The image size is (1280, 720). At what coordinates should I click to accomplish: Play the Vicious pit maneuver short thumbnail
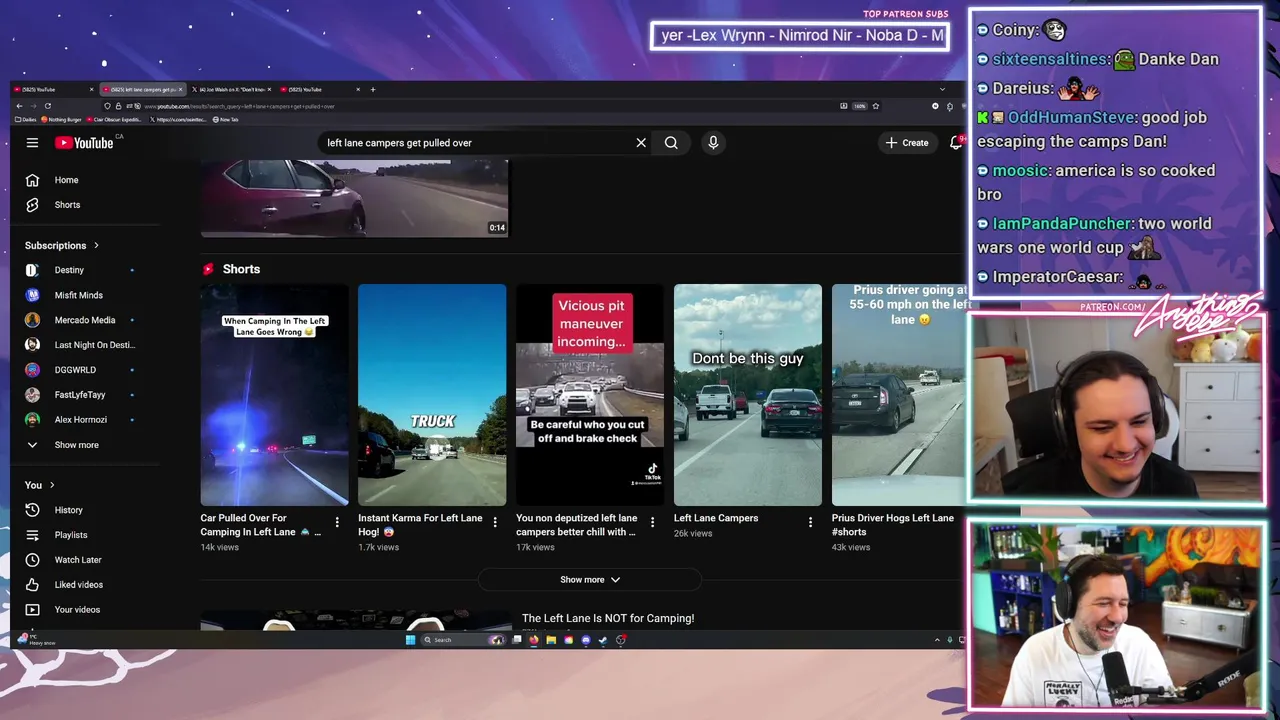pyautogui.click(x=590, y=395)
